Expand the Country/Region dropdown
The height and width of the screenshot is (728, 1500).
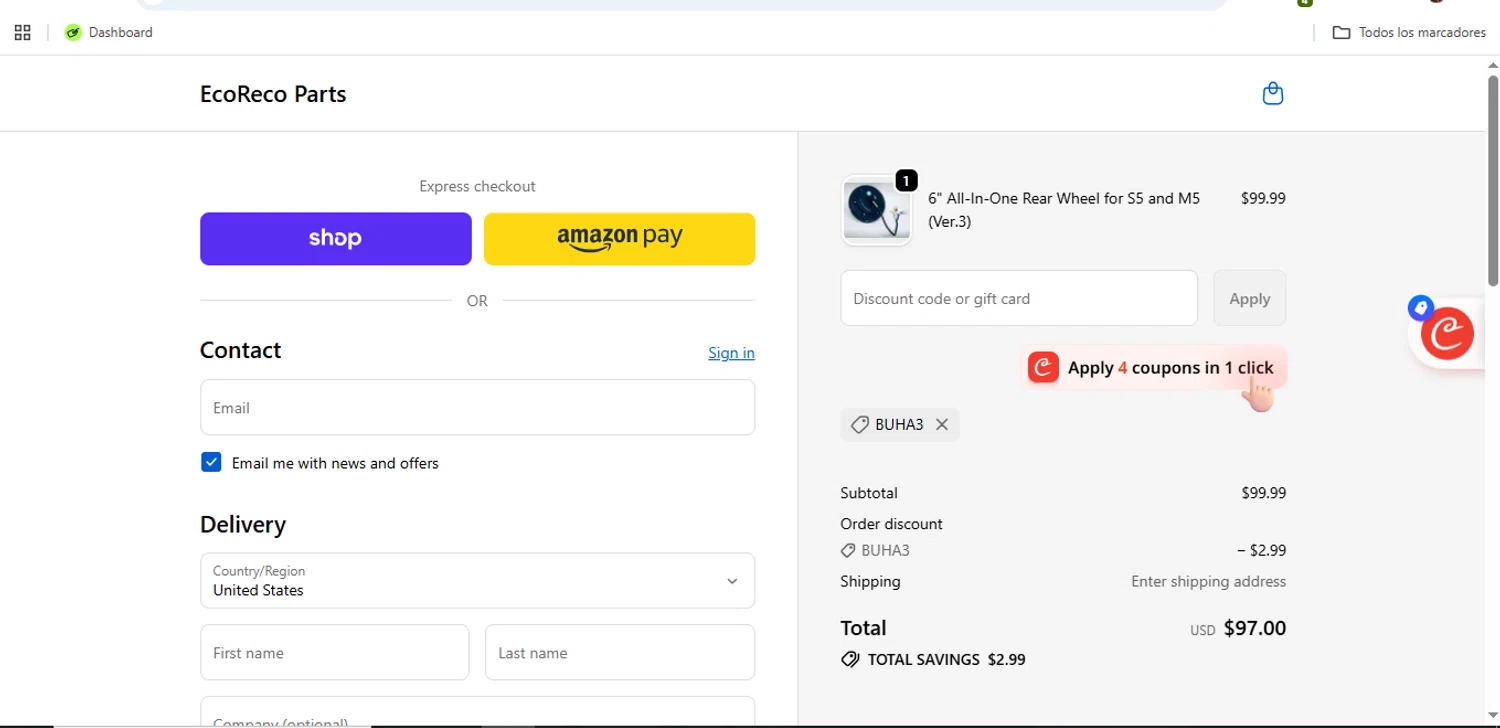pos(477,580)
